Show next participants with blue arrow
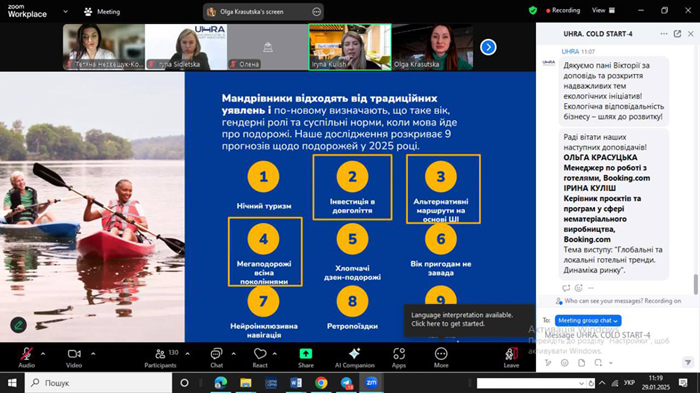Image resolution: width=700 pixels, height=393 pixels. pyautogui.click(x=488, y=47)
